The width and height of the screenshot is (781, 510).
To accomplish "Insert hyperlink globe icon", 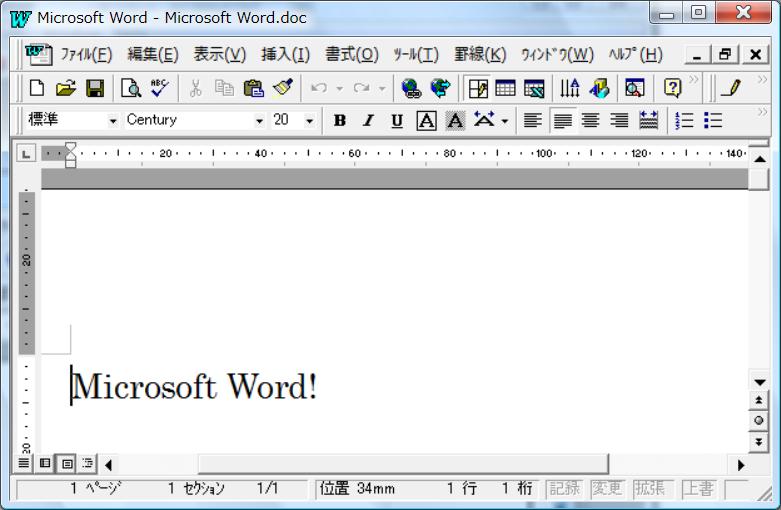I will coord(411,89).
